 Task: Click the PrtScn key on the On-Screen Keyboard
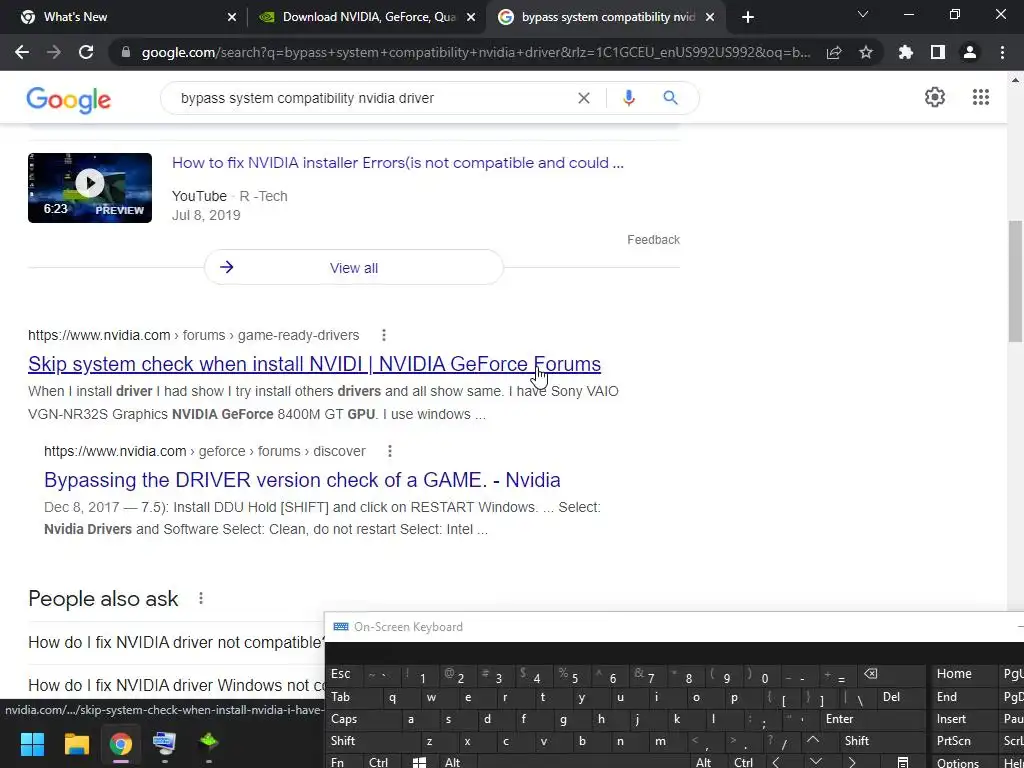(x=963, y=741)
